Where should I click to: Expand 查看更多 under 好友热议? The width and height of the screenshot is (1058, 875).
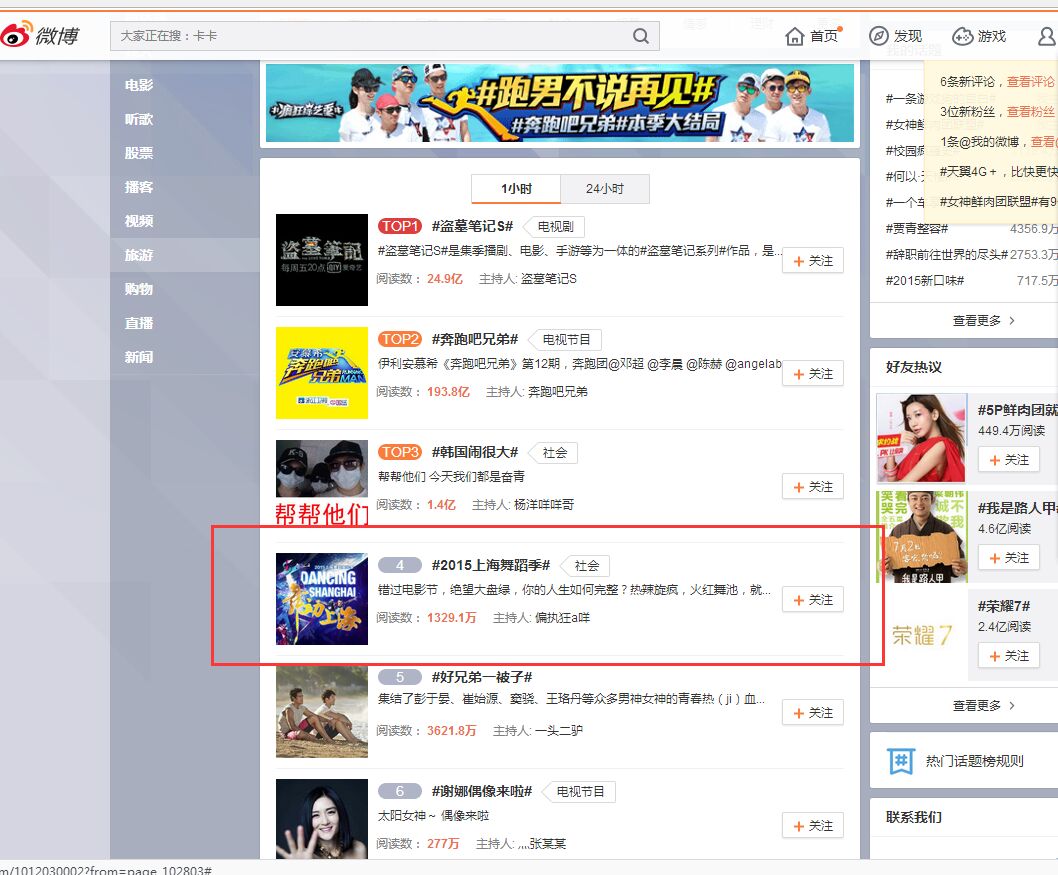click(x=983, y=706)
